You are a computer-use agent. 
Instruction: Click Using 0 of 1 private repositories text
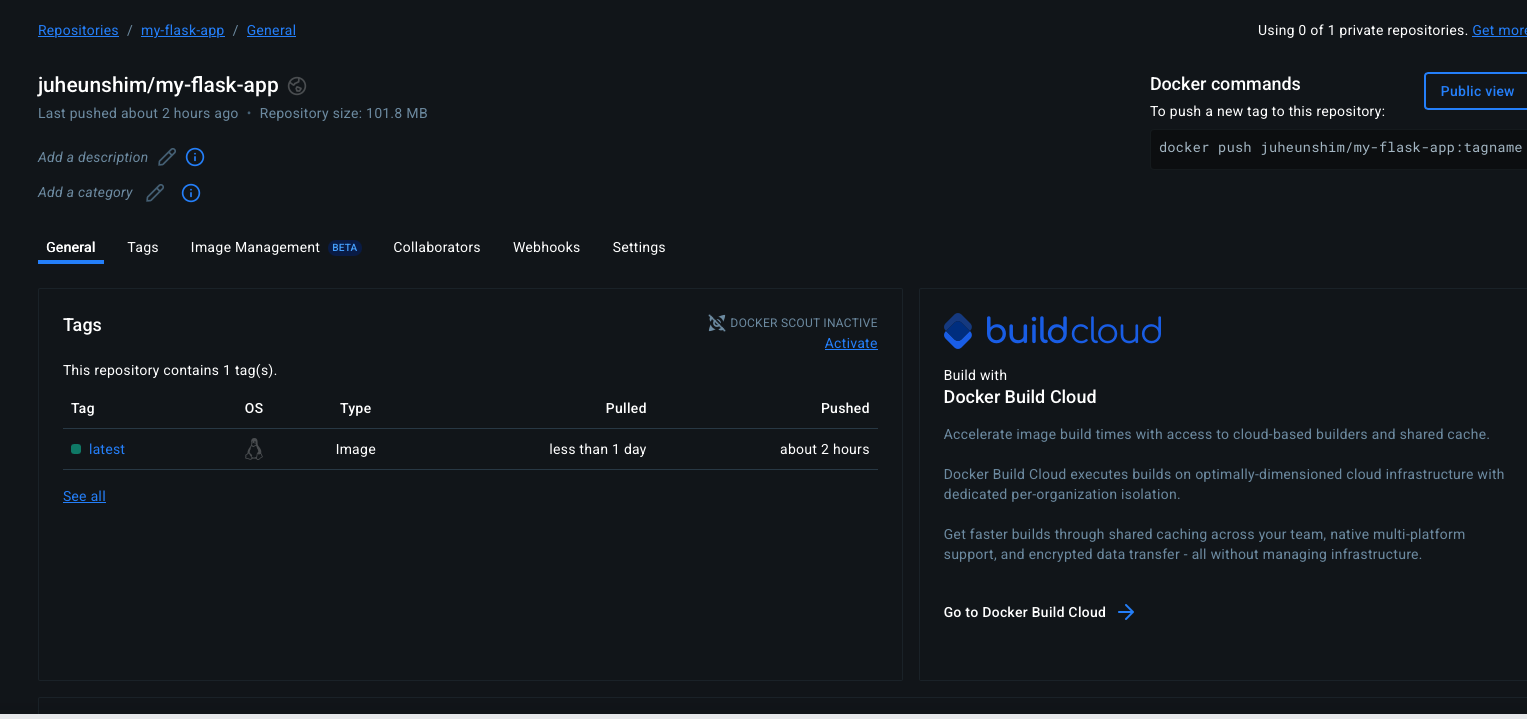coord(1362,30)
